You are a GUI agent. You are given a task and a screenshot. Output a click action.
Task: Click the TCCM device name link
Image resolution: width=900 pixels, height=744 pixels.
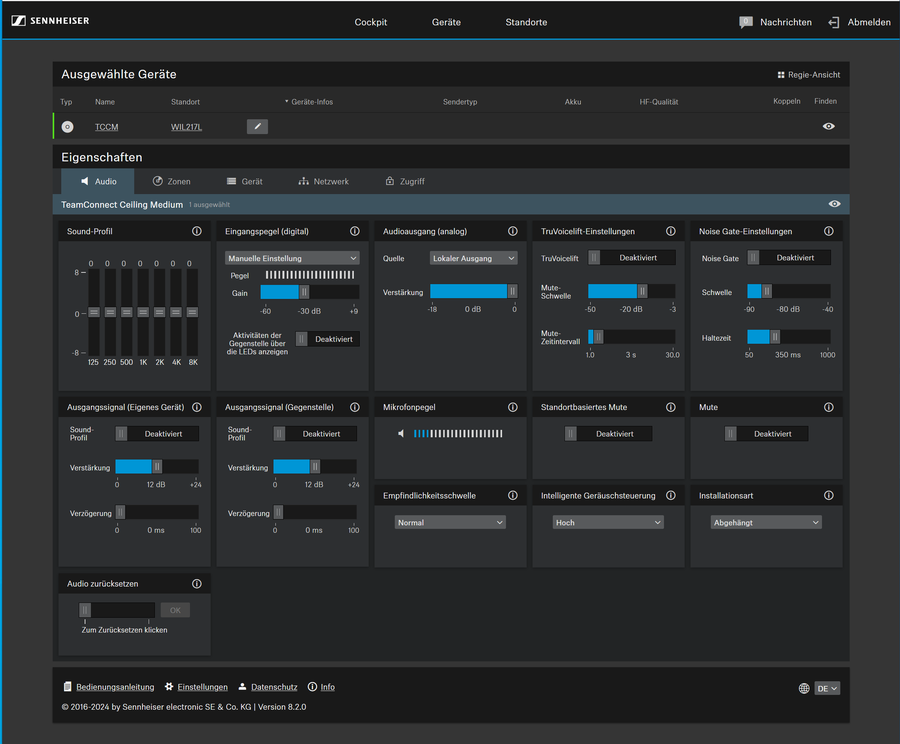[106, 127]
